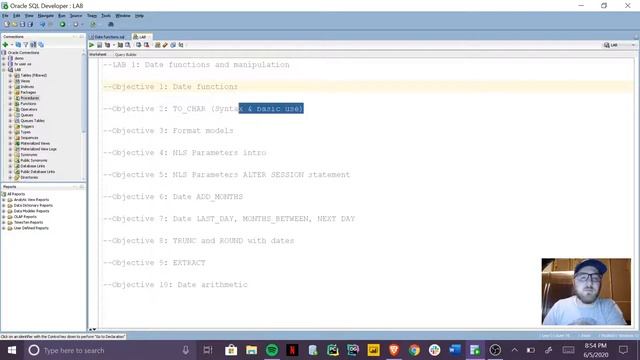Click the filter funnel icon in Connections

pyautogui.click(x=26, y=44)
